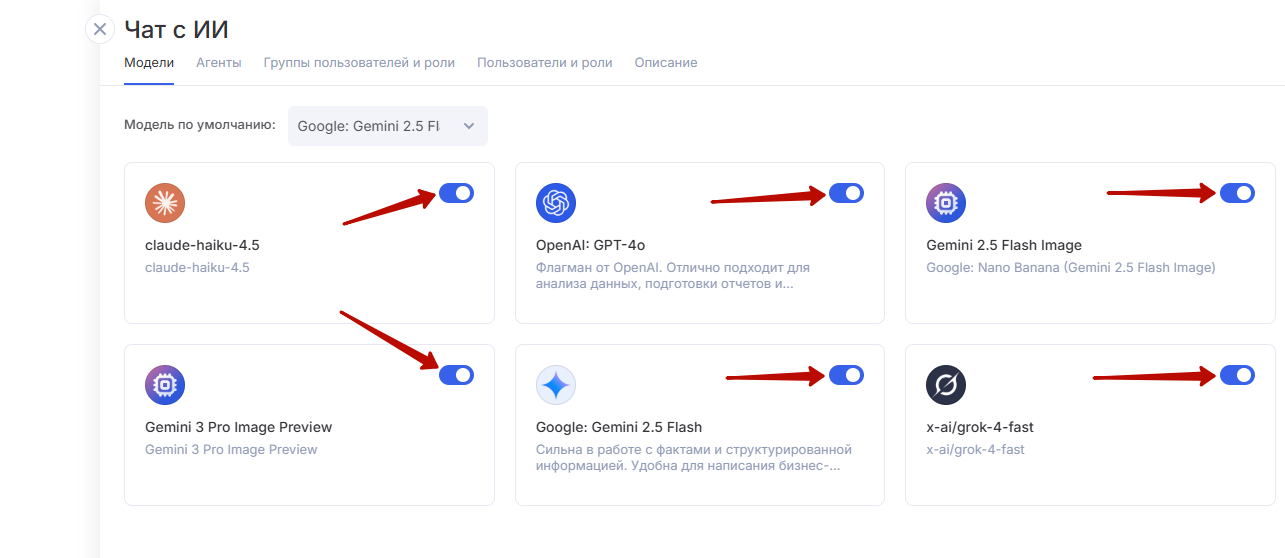Click the claude-haiku-4.5 card title
Viewport: 1285px width, 558px height.
pyautogui.click(x=203, y=245)
